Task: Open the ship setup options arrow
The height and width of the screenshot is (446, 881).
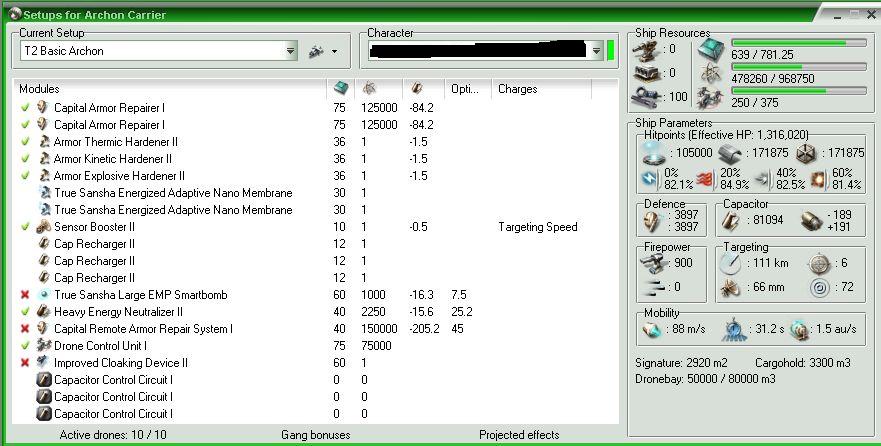Action: click(x=334, y=51)
